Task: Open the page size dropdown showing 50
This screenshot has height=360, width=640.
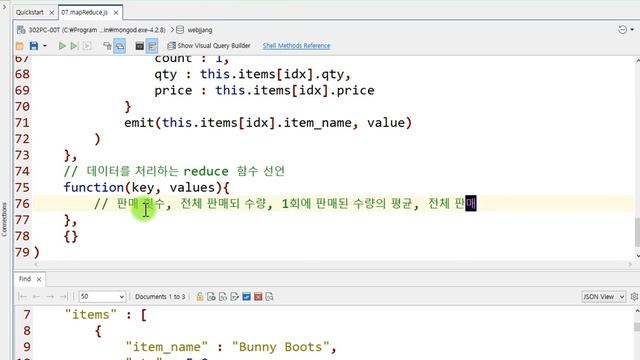Action: [x=102, y=297]
